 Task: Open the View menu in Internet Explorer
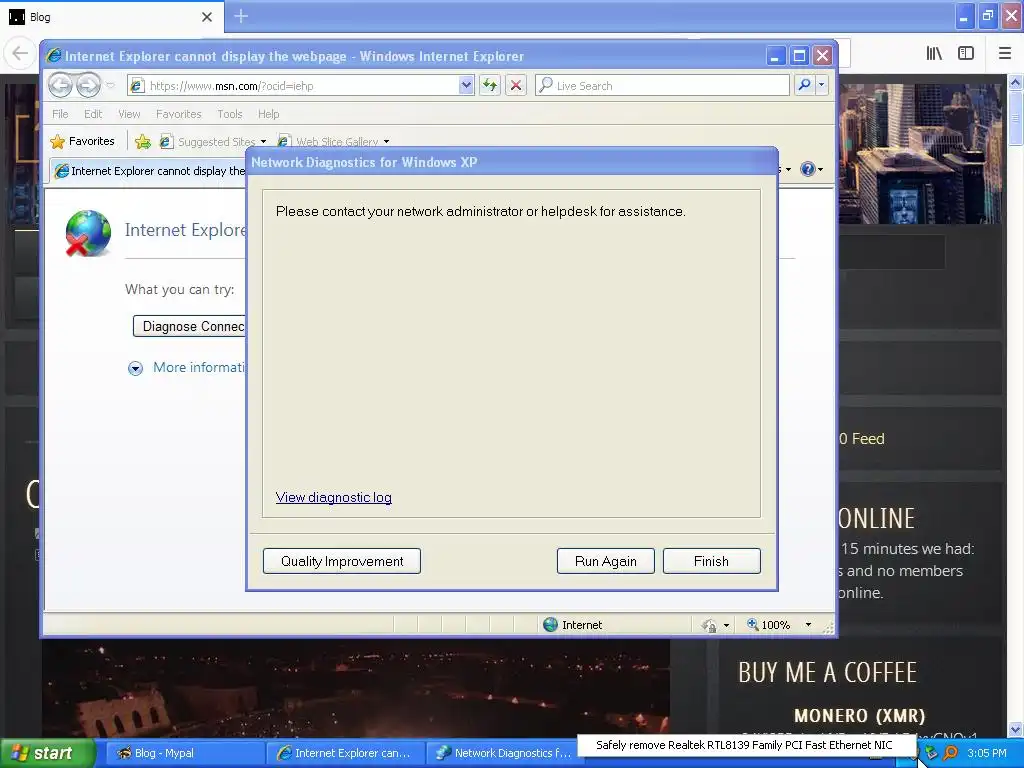click(129, 114)
